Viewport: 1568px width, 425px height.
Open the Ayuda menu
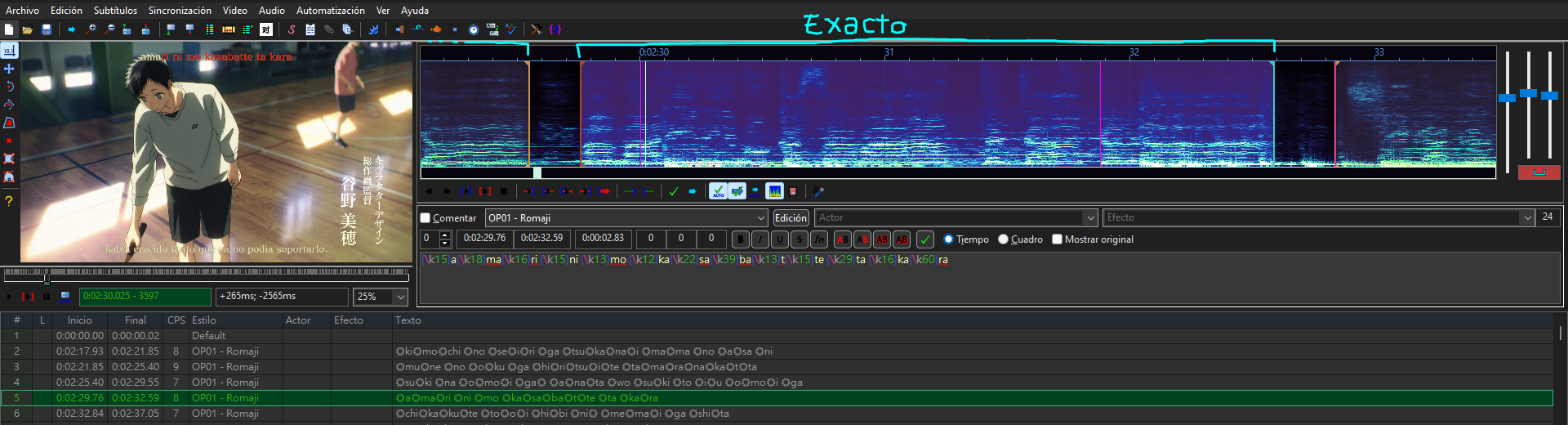coord(415,11)
